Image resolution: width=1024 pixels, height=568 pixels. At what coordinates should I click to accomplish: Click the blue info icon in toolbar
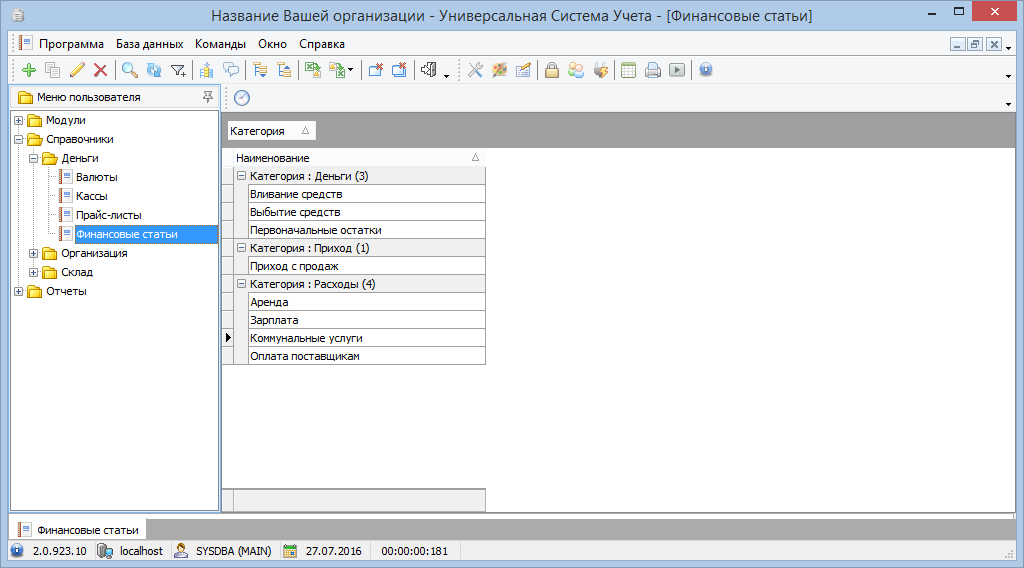706,70
